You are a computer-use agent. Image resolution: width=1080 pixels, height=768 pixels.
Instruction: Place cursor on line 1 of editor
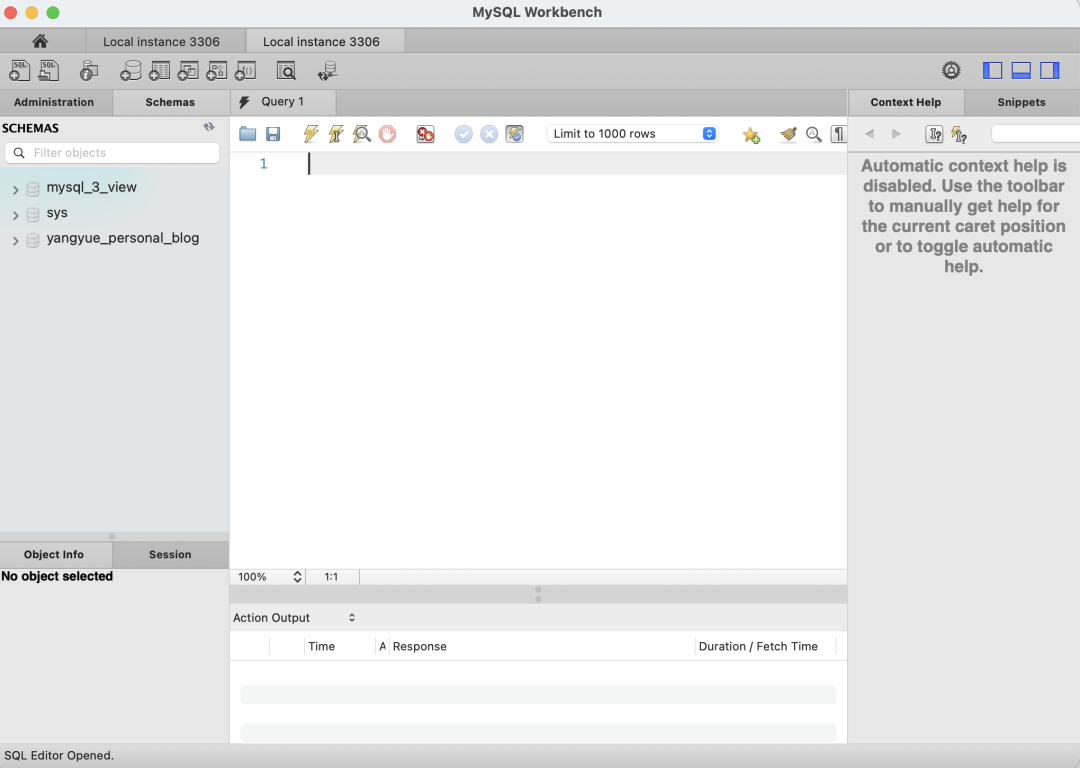(577, 163)
